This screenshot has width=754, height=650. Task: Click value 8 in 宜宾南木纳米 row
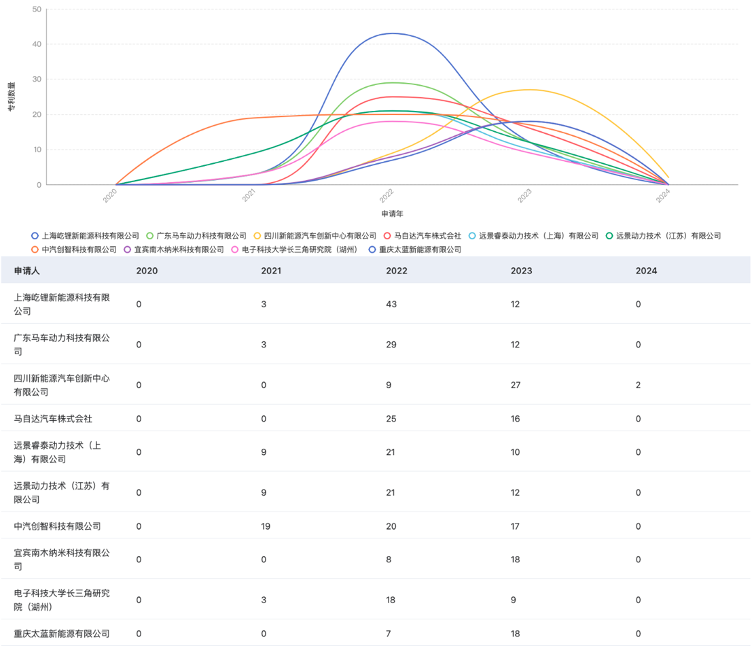(x=389, y=560)
